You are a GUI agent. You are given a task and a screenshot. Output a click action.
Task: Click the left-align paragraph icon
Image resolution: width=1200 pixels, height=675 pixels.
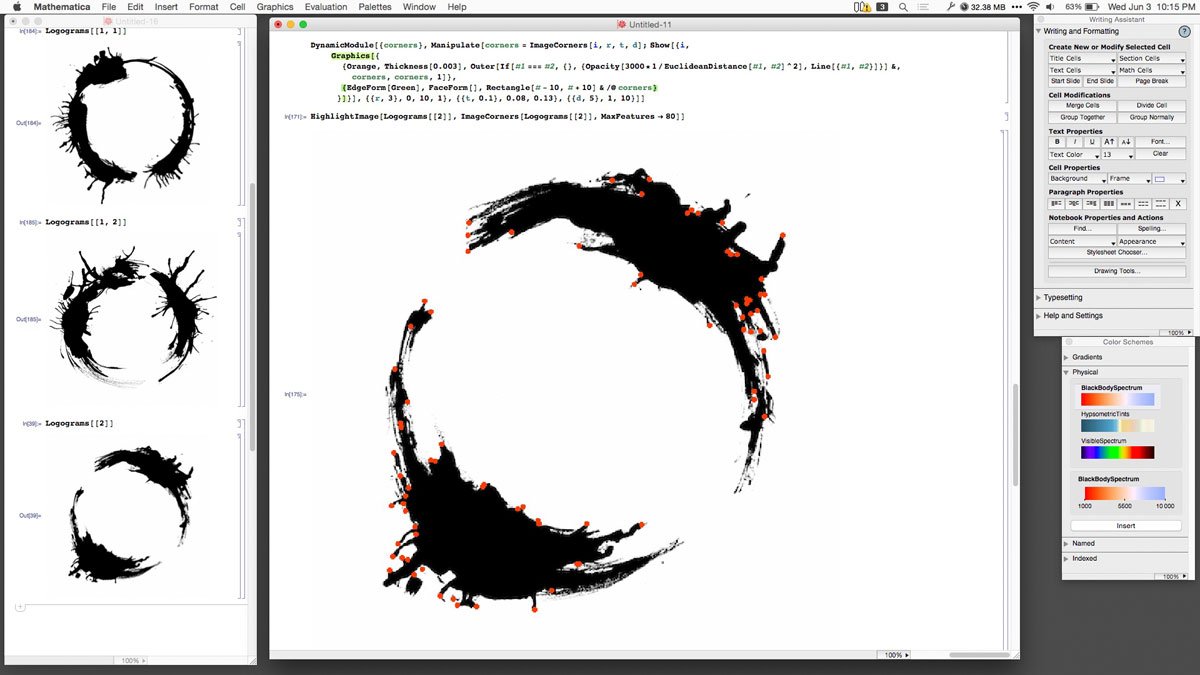(x=1056, y=203)
